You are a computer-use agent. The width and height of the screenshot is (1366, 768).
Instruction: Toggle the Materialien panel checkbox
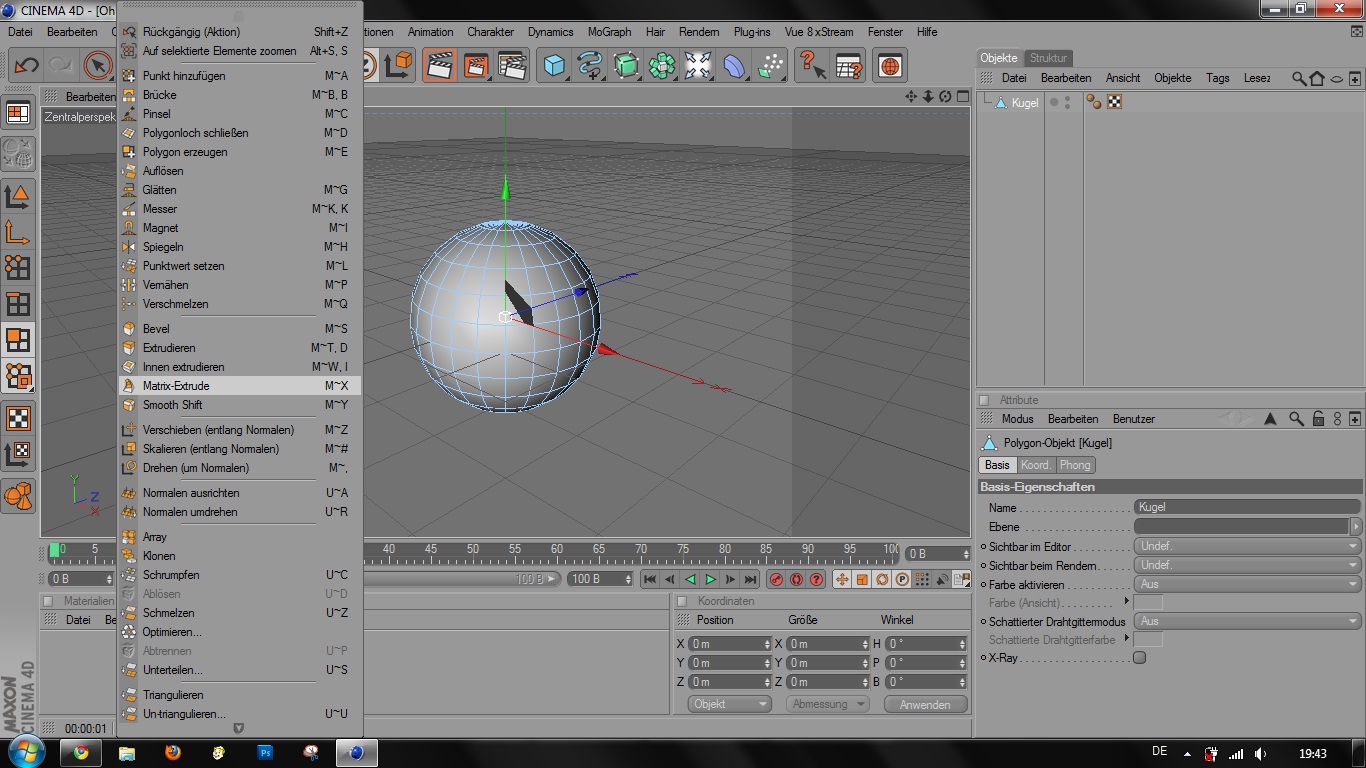tap(47, 601)
